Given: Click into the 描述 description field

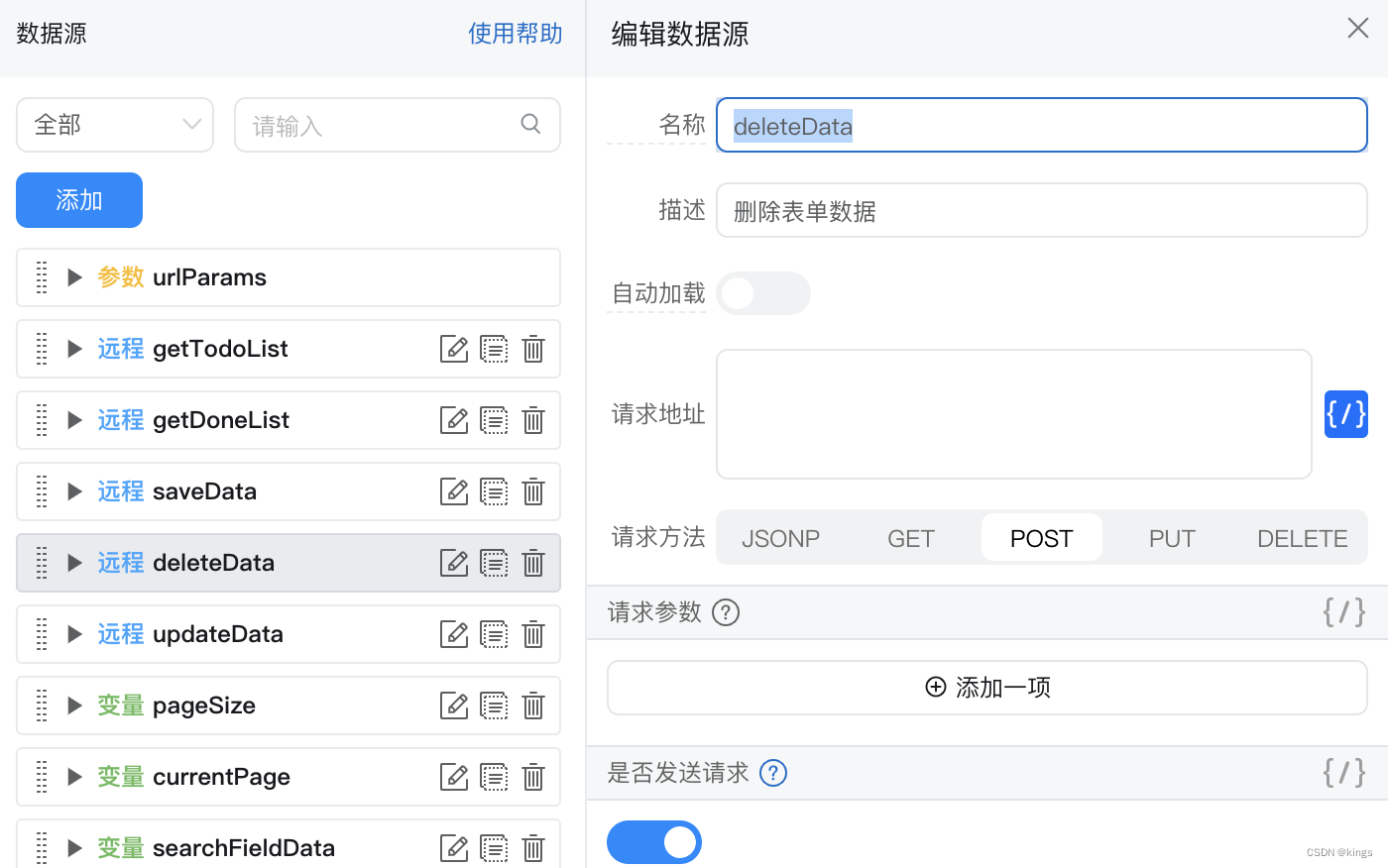Looking at the screenshot, I should coord(1041,211).
